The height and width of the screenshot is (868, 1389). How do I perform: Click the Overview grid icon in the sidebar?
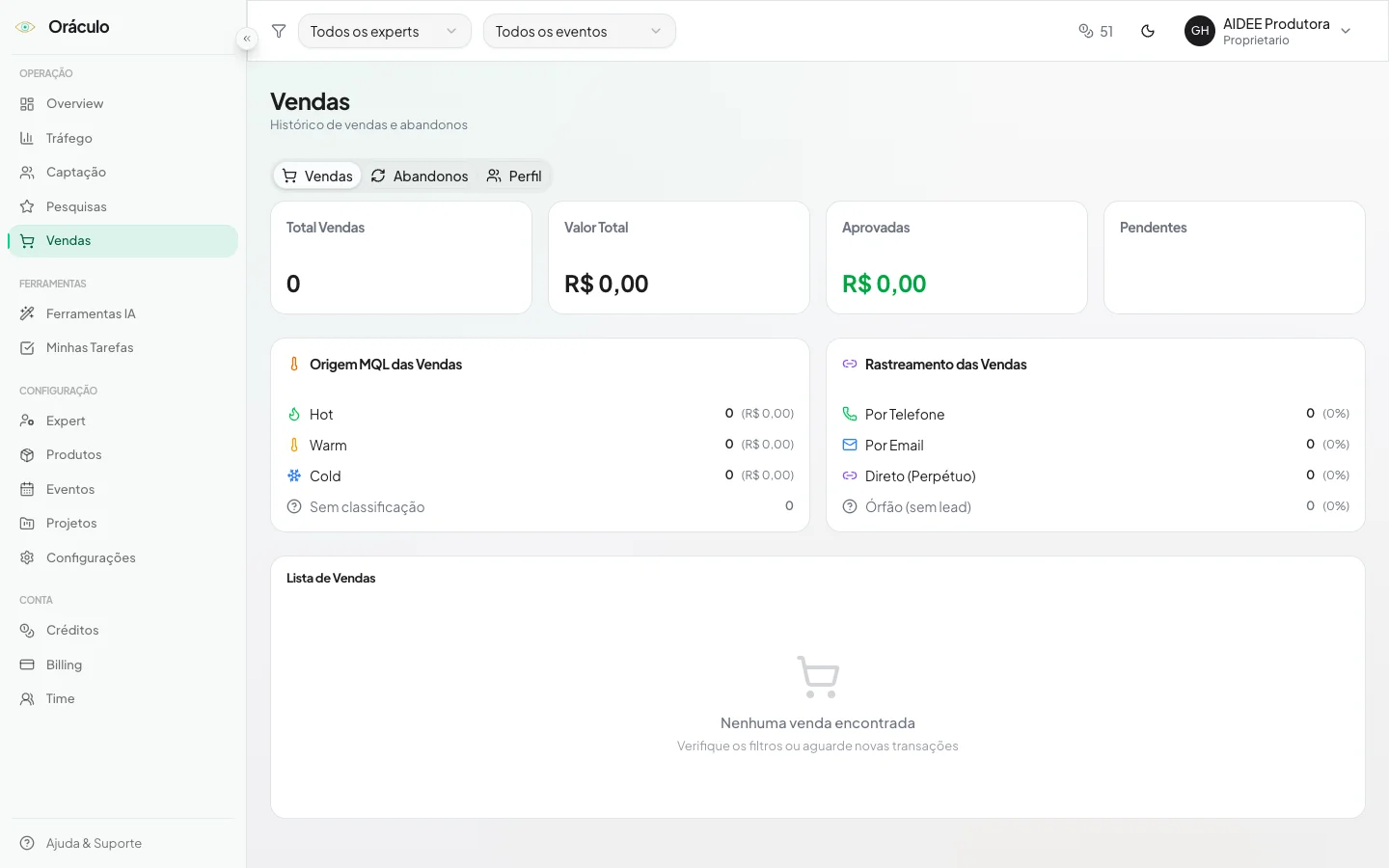27,104
